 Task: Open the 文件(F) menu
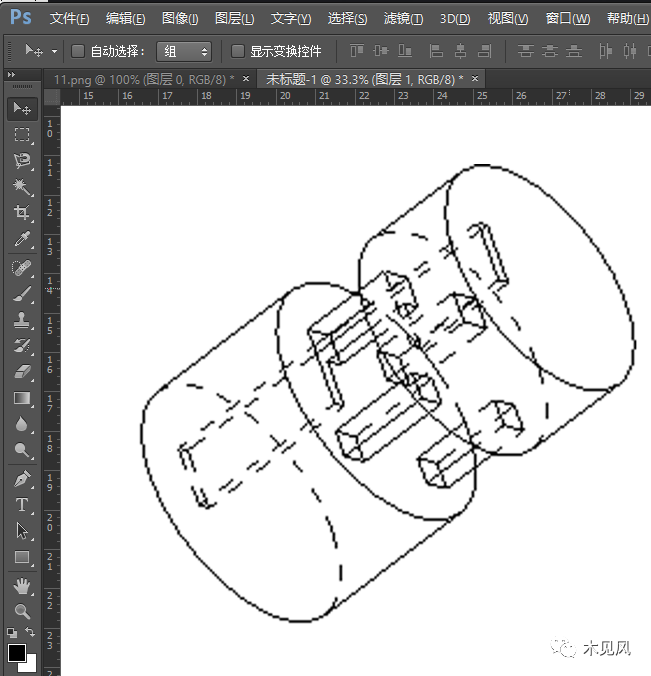69,18
